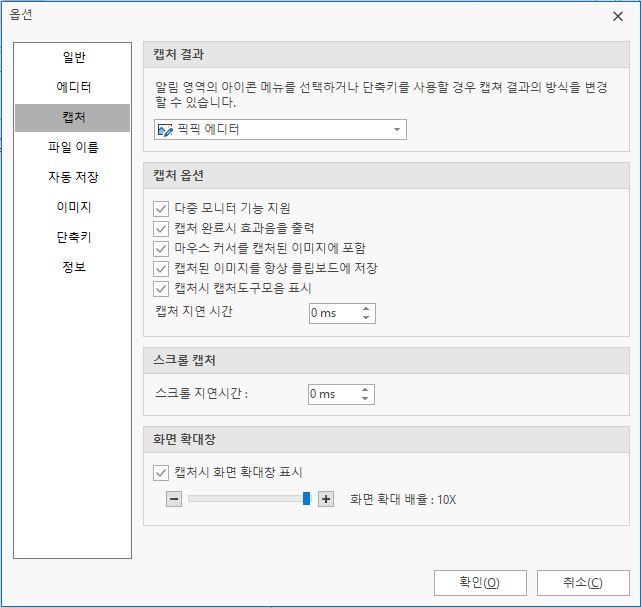Cancel with the 취소(C) button

coord(583,583)
